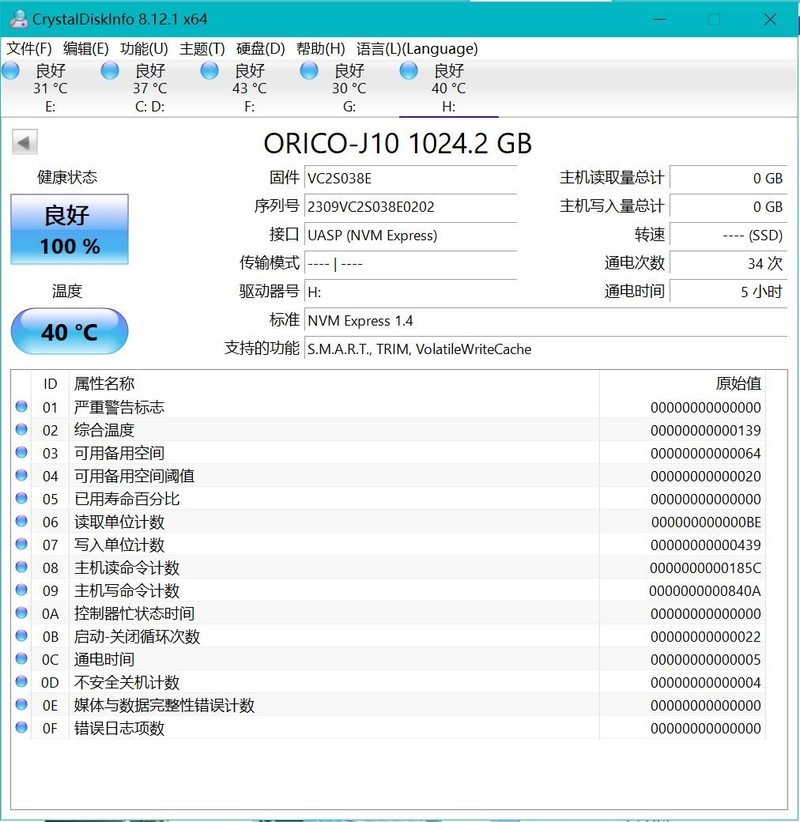Viewport: 800px width, 822px height.
Task: Open the 文件(F) menu
Action: click(x=31, y=48)
